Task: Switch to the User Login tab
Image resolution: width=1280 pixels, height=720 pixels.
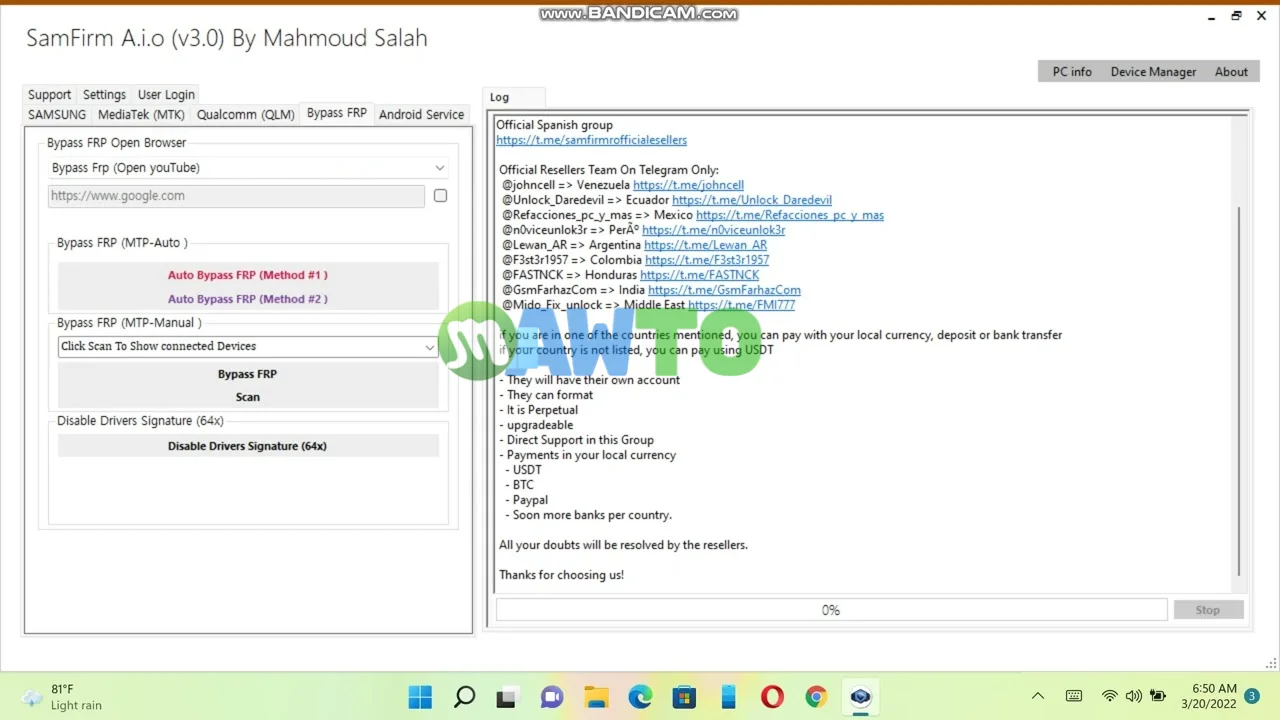Action: point(166,95)
